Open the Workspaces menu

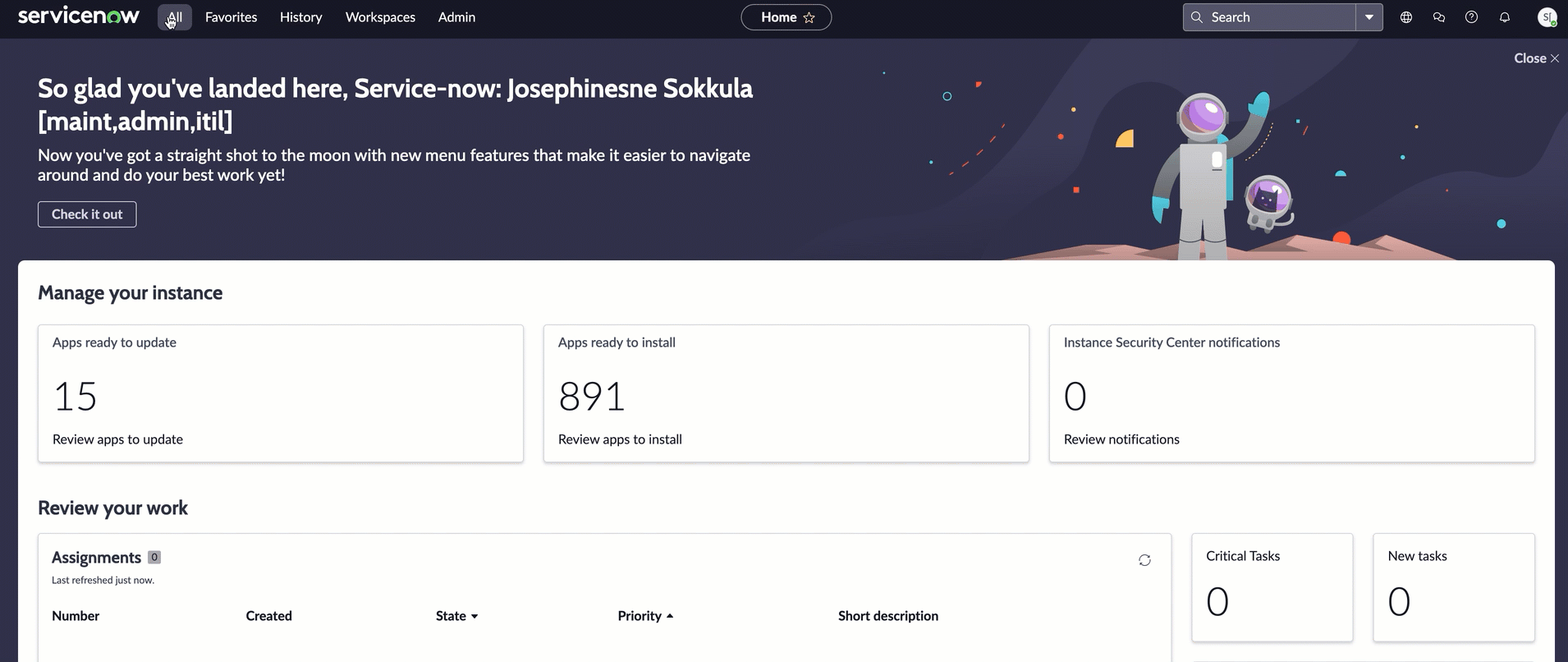[380, 17]
